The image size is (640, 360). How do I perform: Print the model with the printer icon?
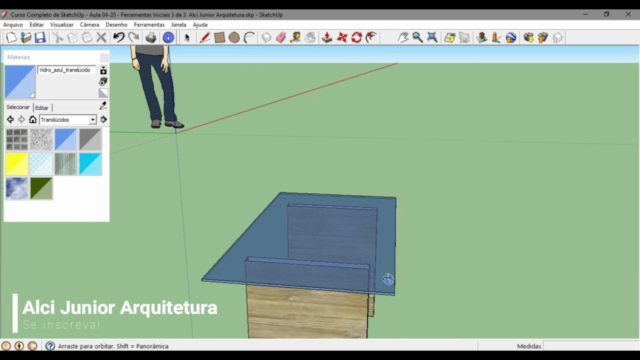point(151,38)
